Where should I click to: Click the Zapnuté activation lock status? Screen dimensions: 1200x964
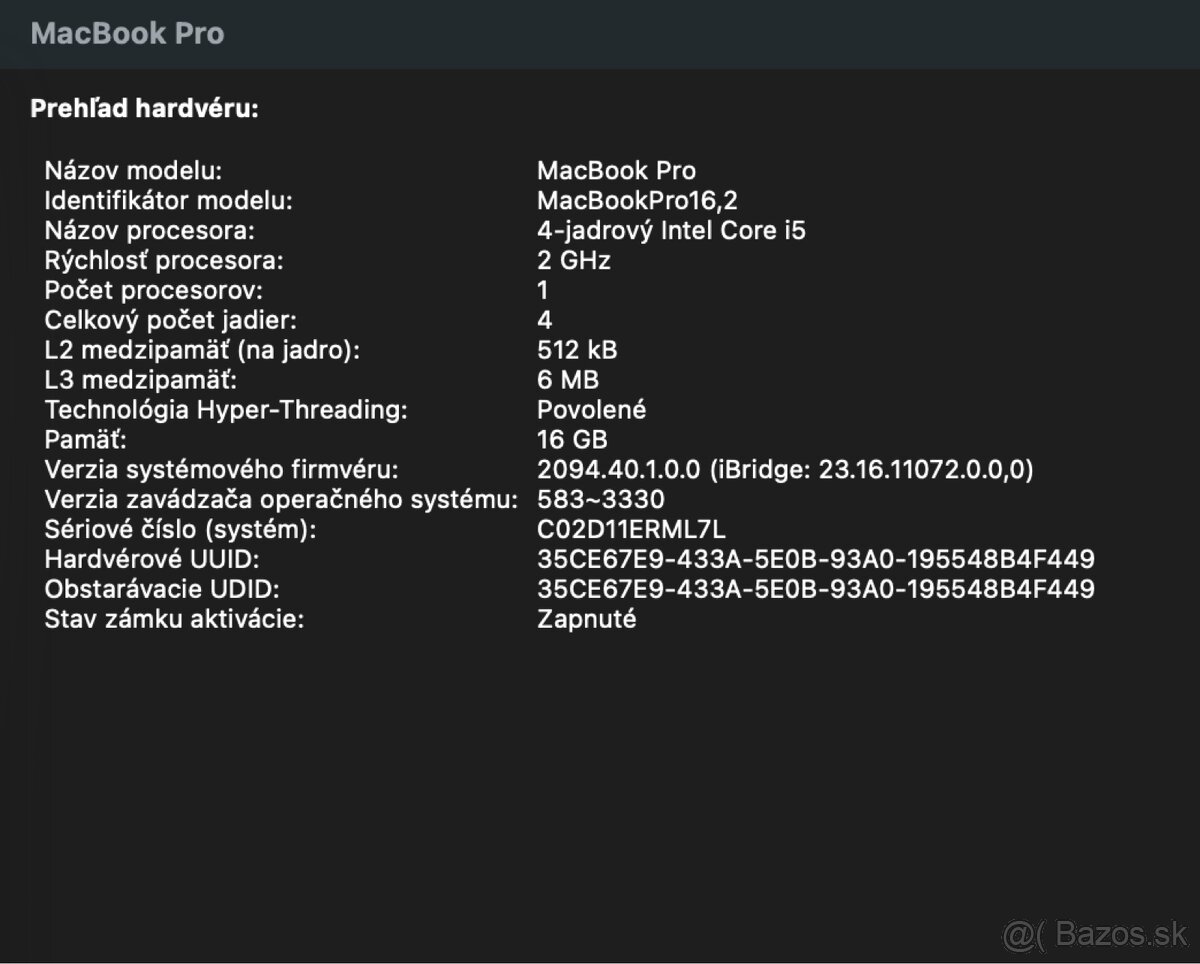coord(586,619)
